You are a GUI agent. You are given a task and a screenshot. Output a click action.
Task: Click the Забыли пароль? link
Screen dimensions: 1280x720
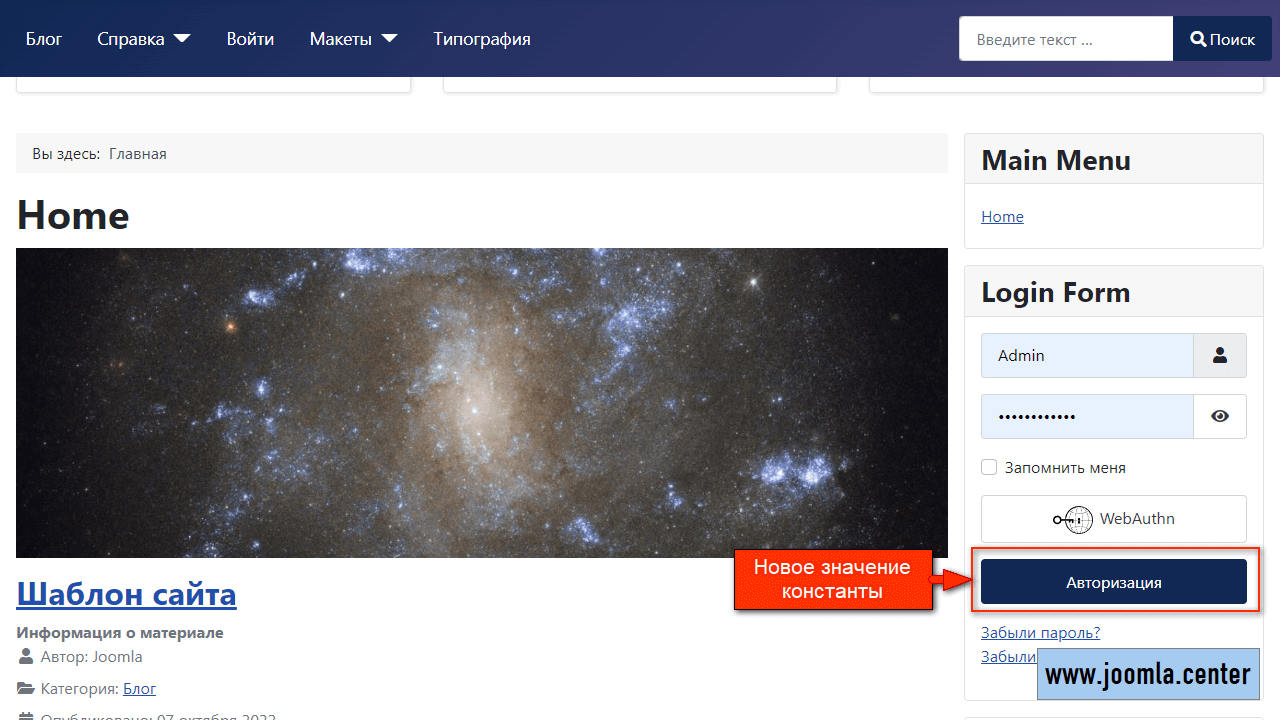tap(1040, 632)
